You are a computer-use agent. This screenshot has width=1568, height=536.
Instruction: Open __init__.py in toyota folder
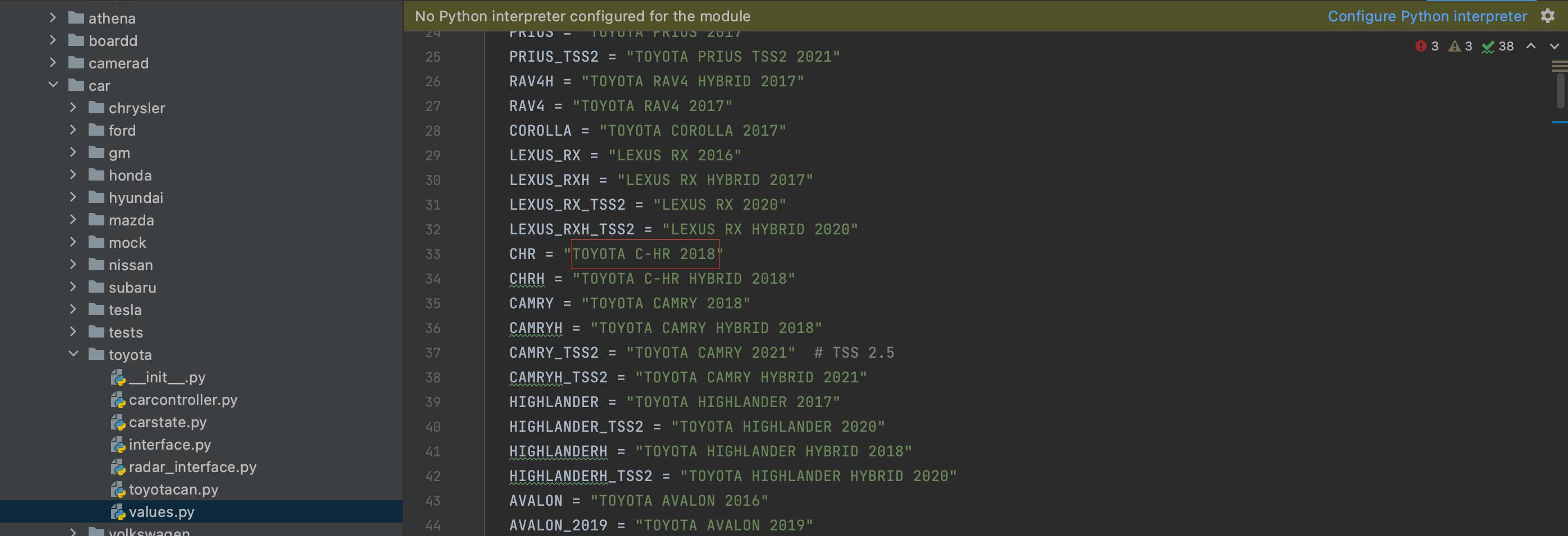click(167, 378)
